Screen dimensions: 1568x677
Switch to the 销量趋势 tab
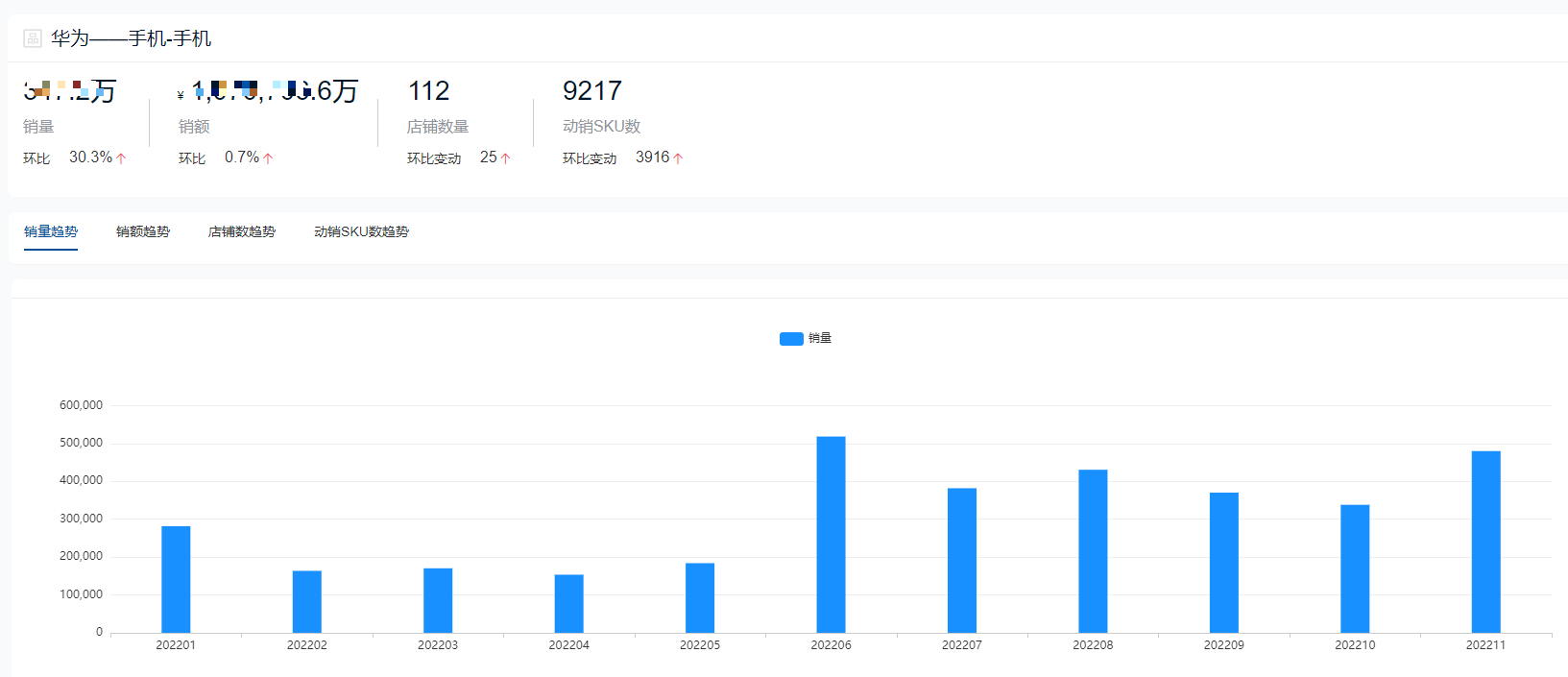51,231
